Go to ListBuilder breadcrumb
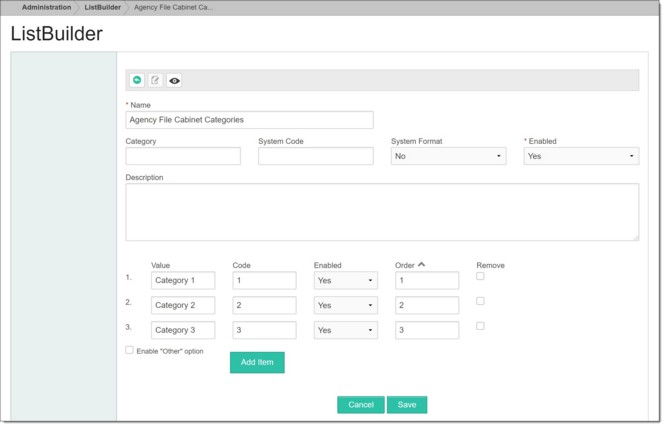Viewport: 664px width, 426px height. 102,7
